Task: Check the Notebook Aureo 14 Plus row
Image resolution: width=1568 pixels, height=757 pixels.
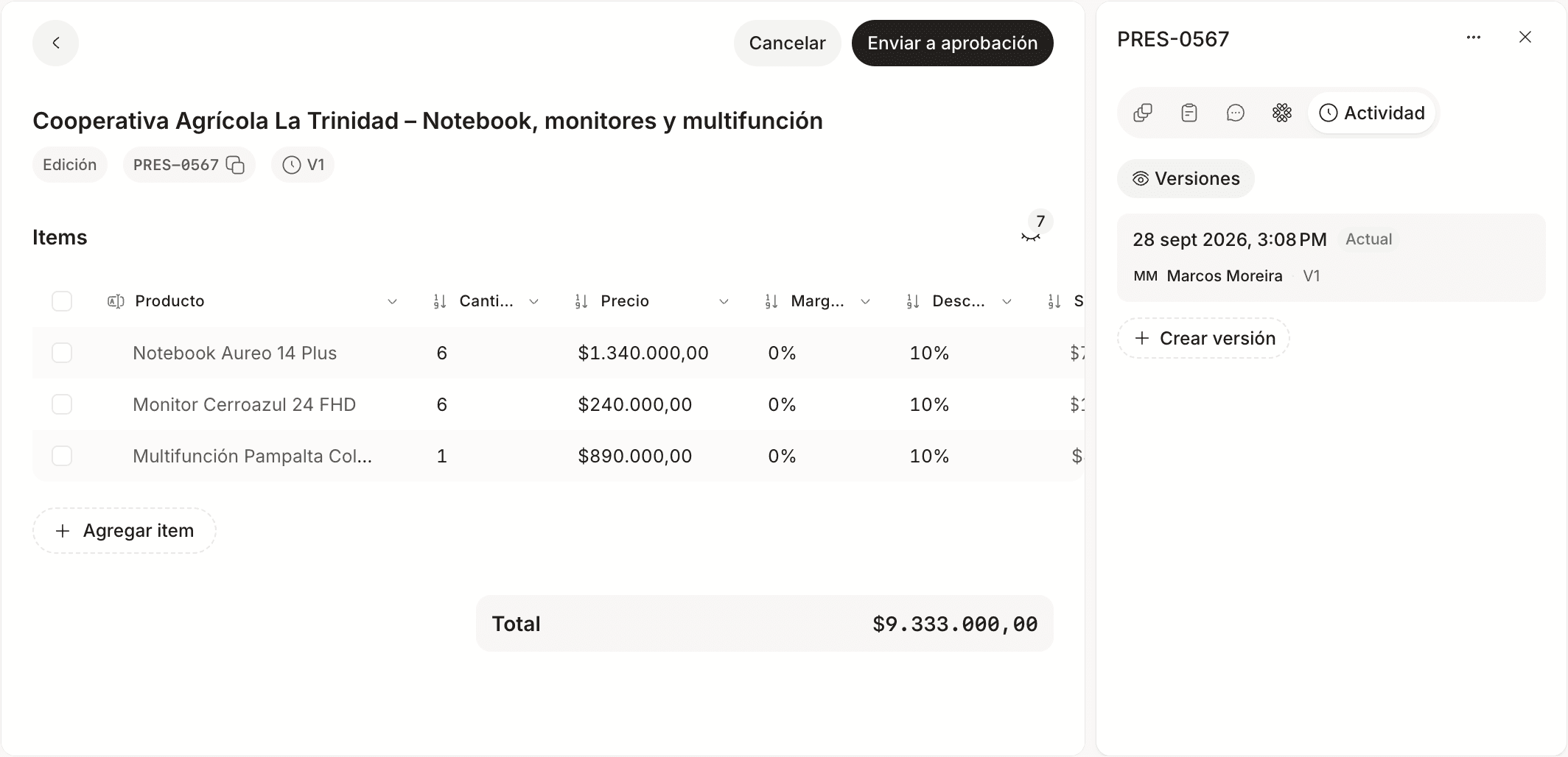Action: pyautogui.click(x=62, y=353)
